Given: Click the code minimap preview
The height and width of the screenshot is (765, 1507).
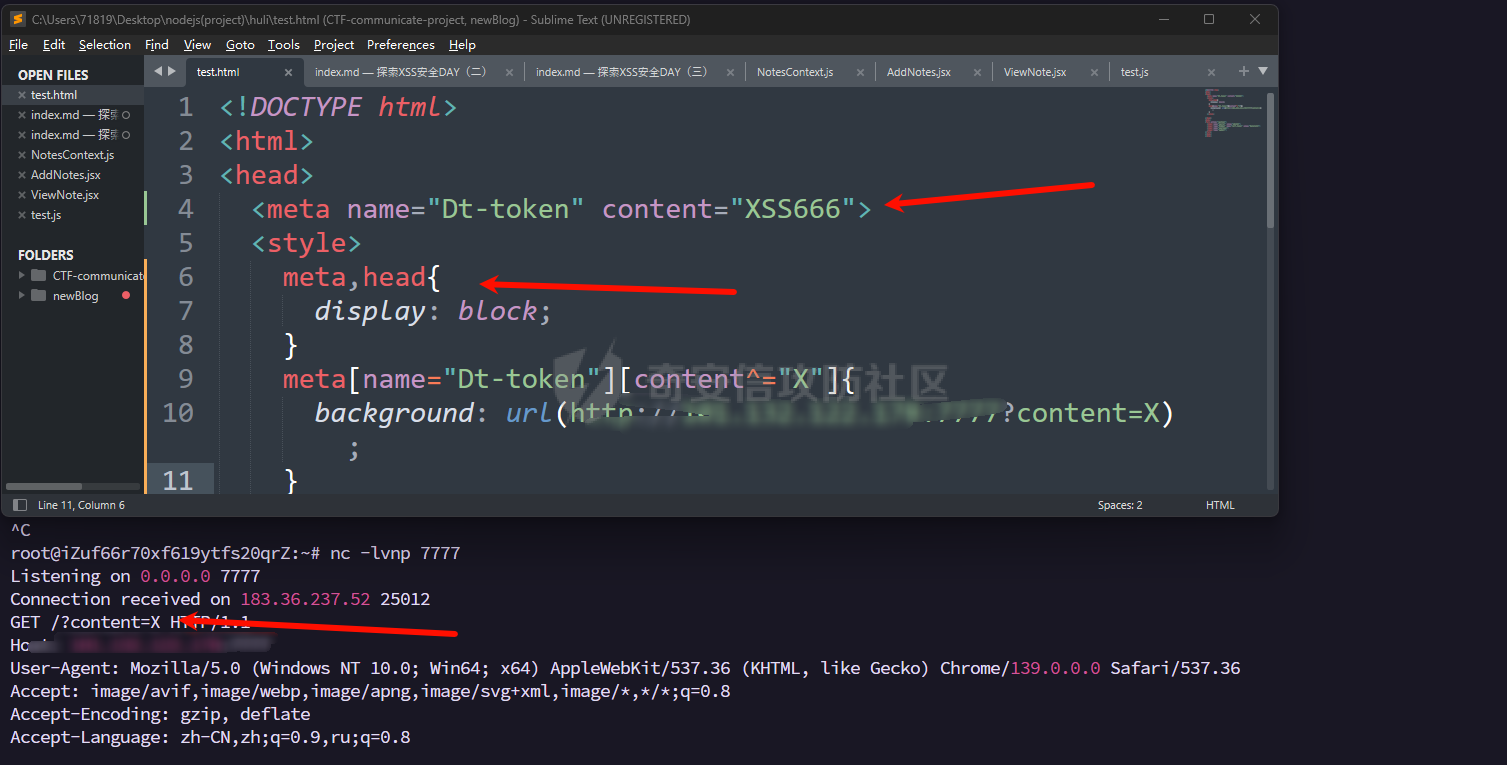Looking at the screenshot, I should pyautogui.click(x=1233, y=113).
